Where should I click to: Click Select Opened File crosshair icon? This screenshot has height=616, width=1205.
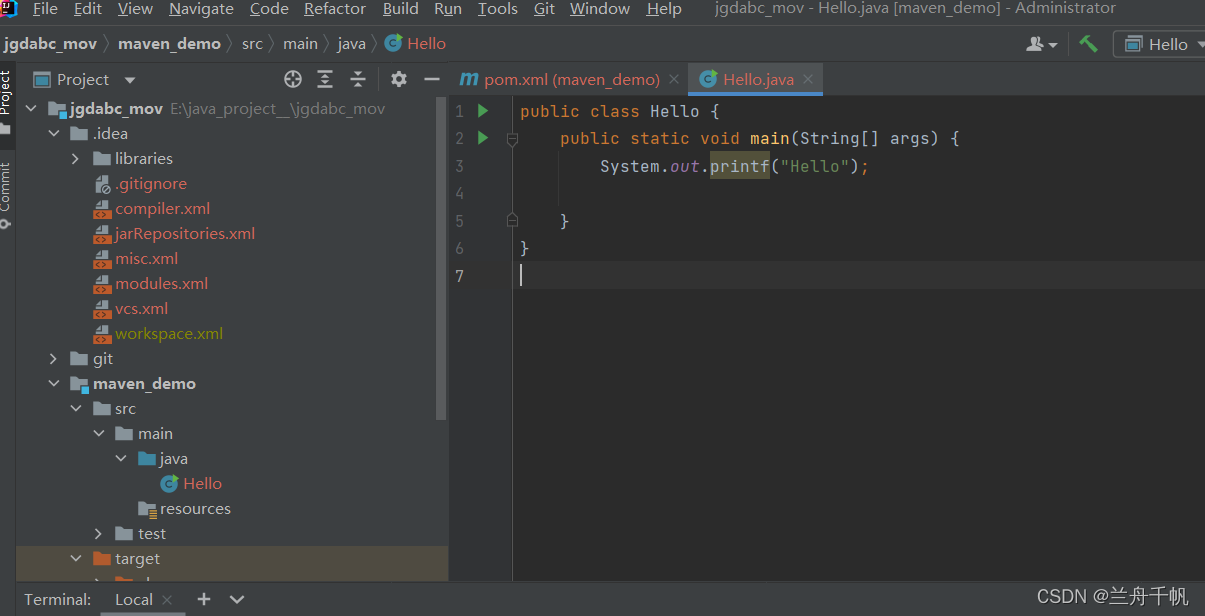tap(293, 79)
